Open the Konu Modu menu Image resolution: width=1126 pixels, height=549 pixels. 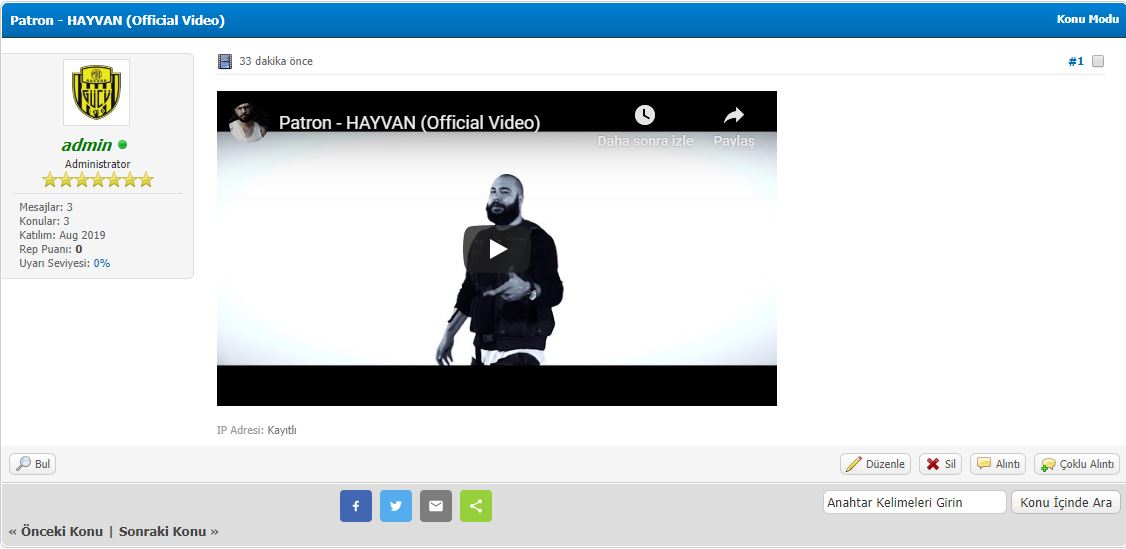pyautogui.click(x=1087, y=19)
